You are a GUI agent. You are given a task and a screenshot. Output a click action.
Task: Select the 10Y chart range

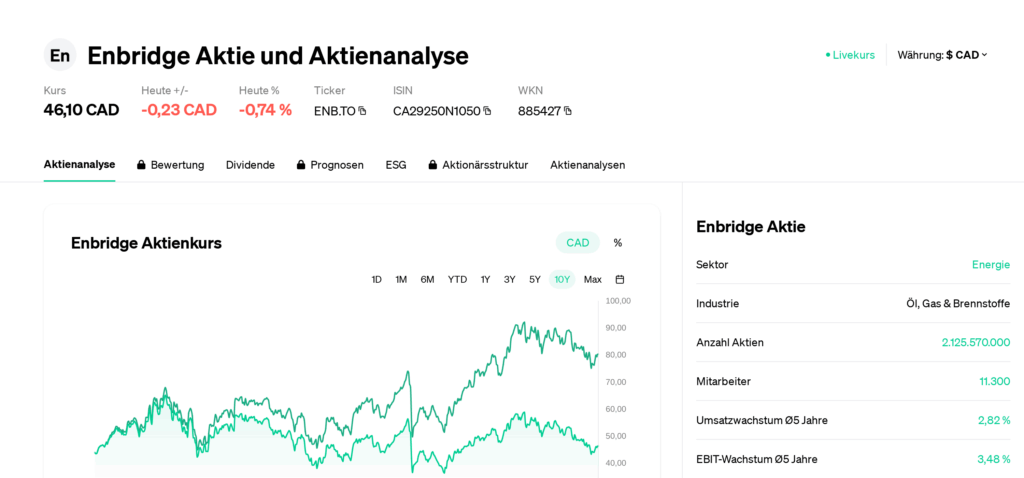(562, 279)
